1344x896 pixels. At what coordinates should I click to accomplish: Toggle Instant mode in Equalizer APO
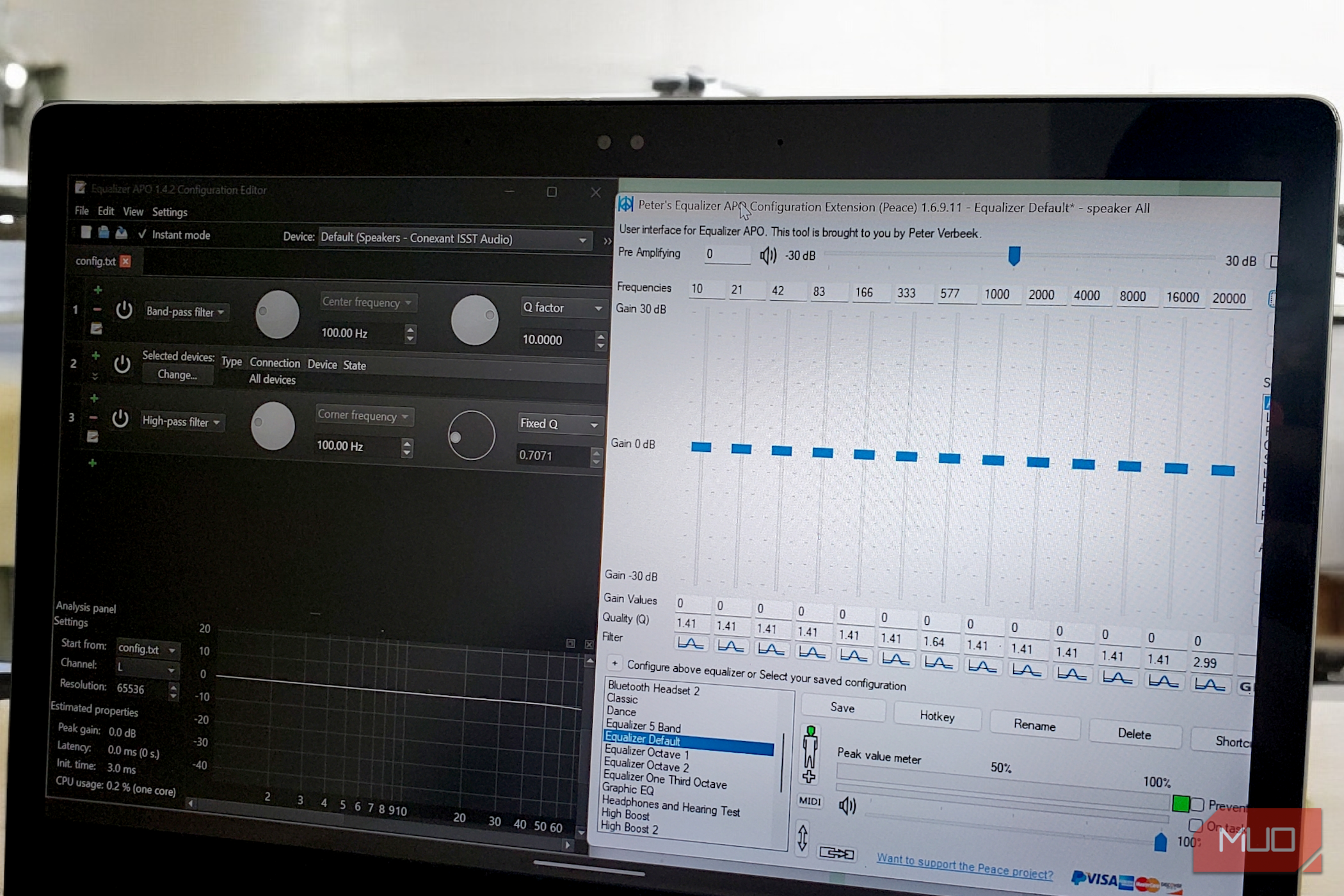(x=143, y=234)
